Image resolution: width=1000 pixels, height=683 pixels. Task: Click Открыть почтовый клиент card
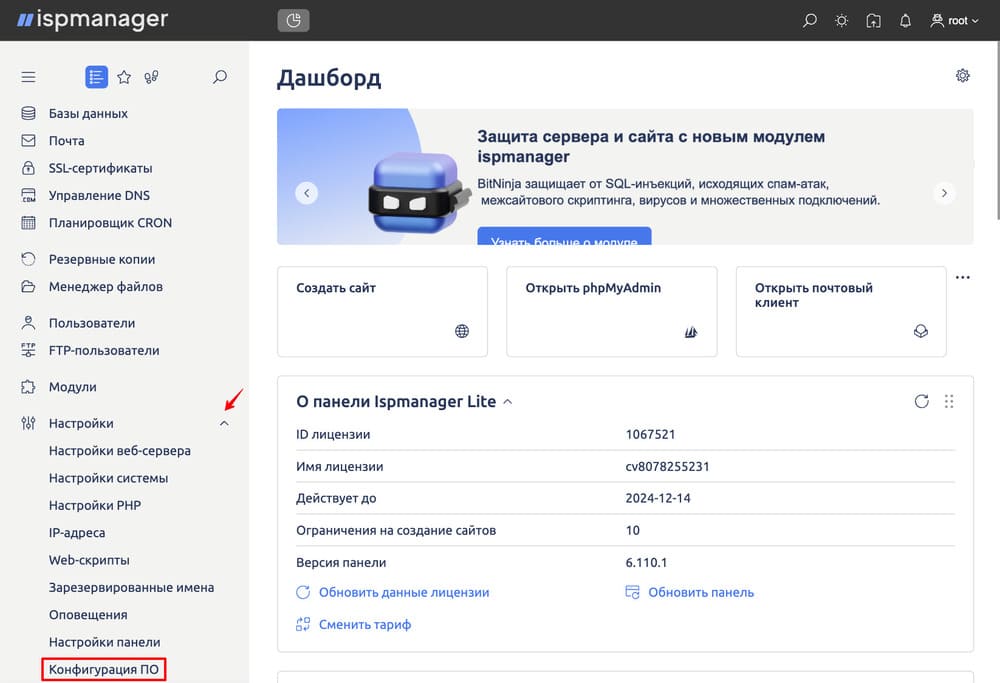pyautogui.click(x=841, y=311)
